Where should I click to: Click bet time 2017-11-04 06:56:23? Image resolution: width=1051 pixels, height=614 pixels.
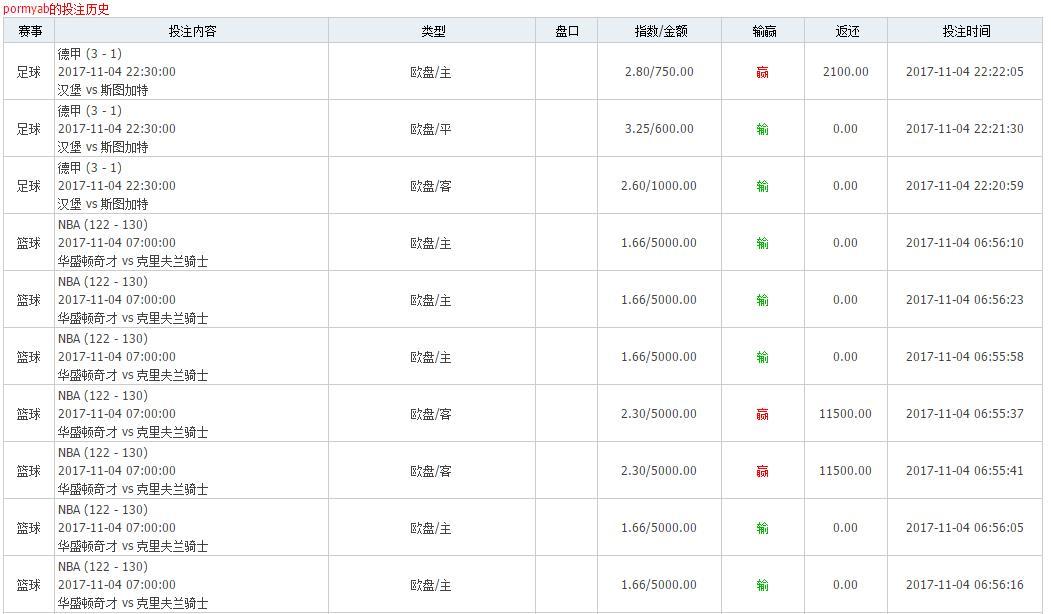pyautogui.click(x=965, y=300)
